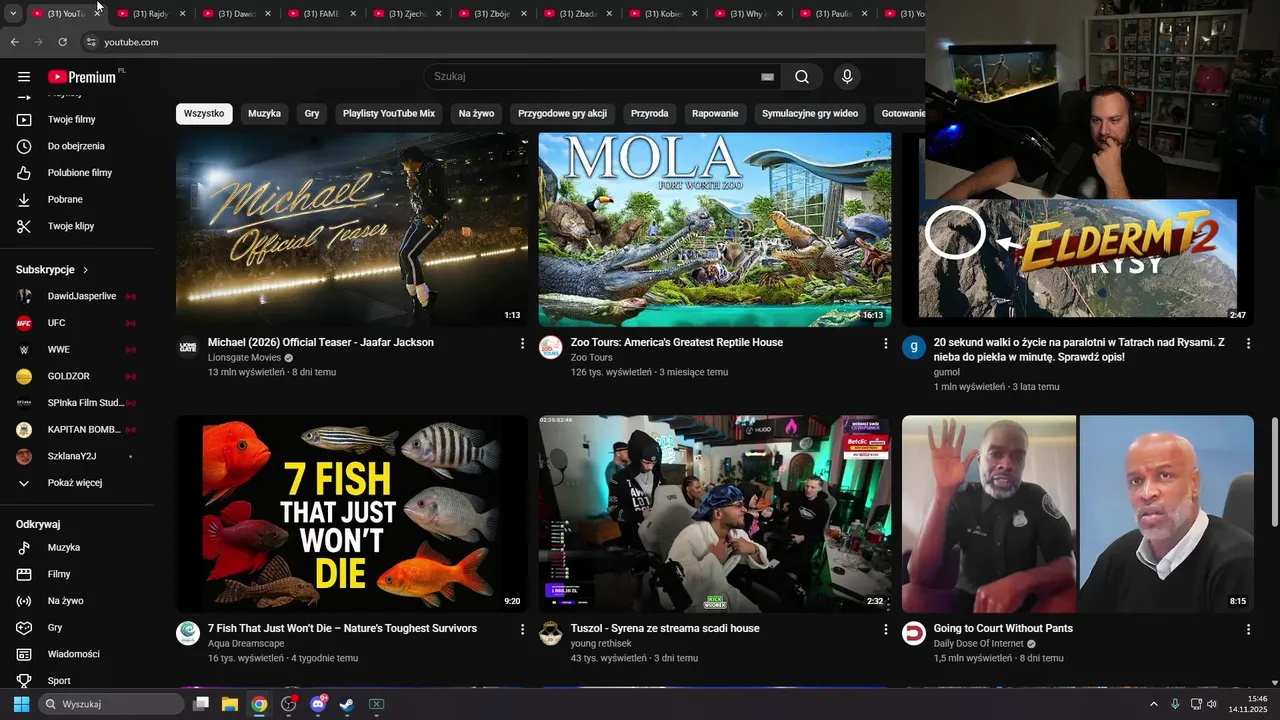Image resolution: width=1280 pixels, height=720 pixels.
Task: Open more options for Michael teaser video
Action: (522, 343)
